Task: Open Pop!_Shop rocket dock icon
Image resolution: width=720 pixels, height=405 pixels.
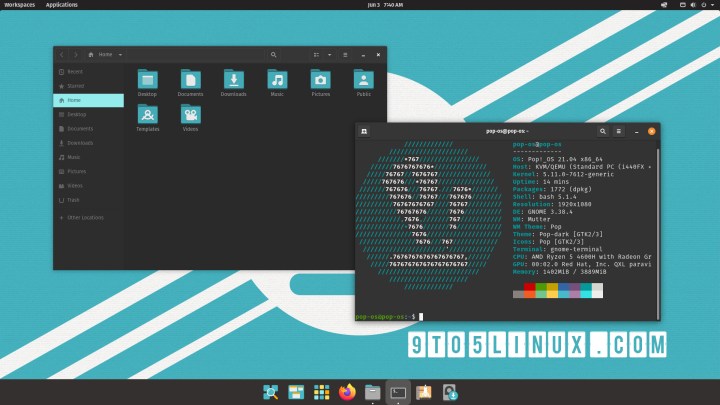Action: pos(424,392)
